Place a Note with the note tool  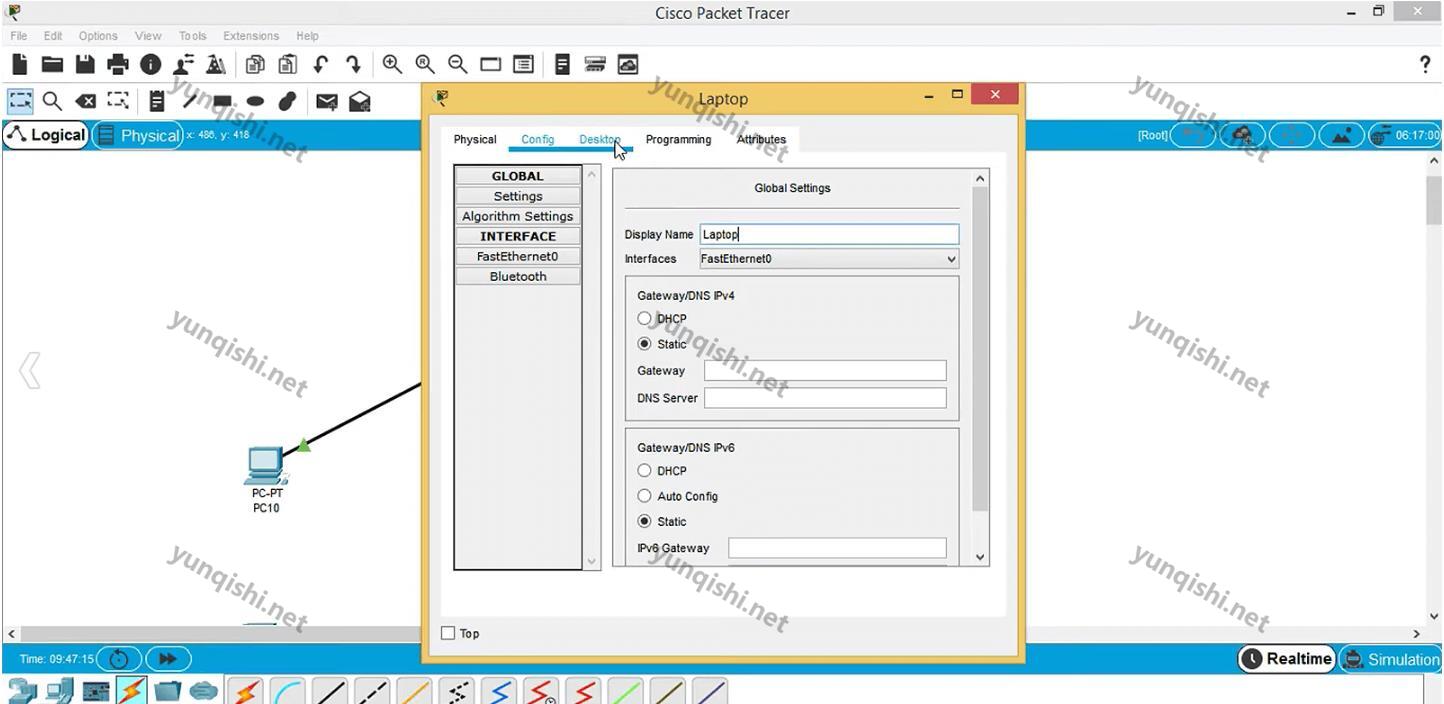point(157,101)
